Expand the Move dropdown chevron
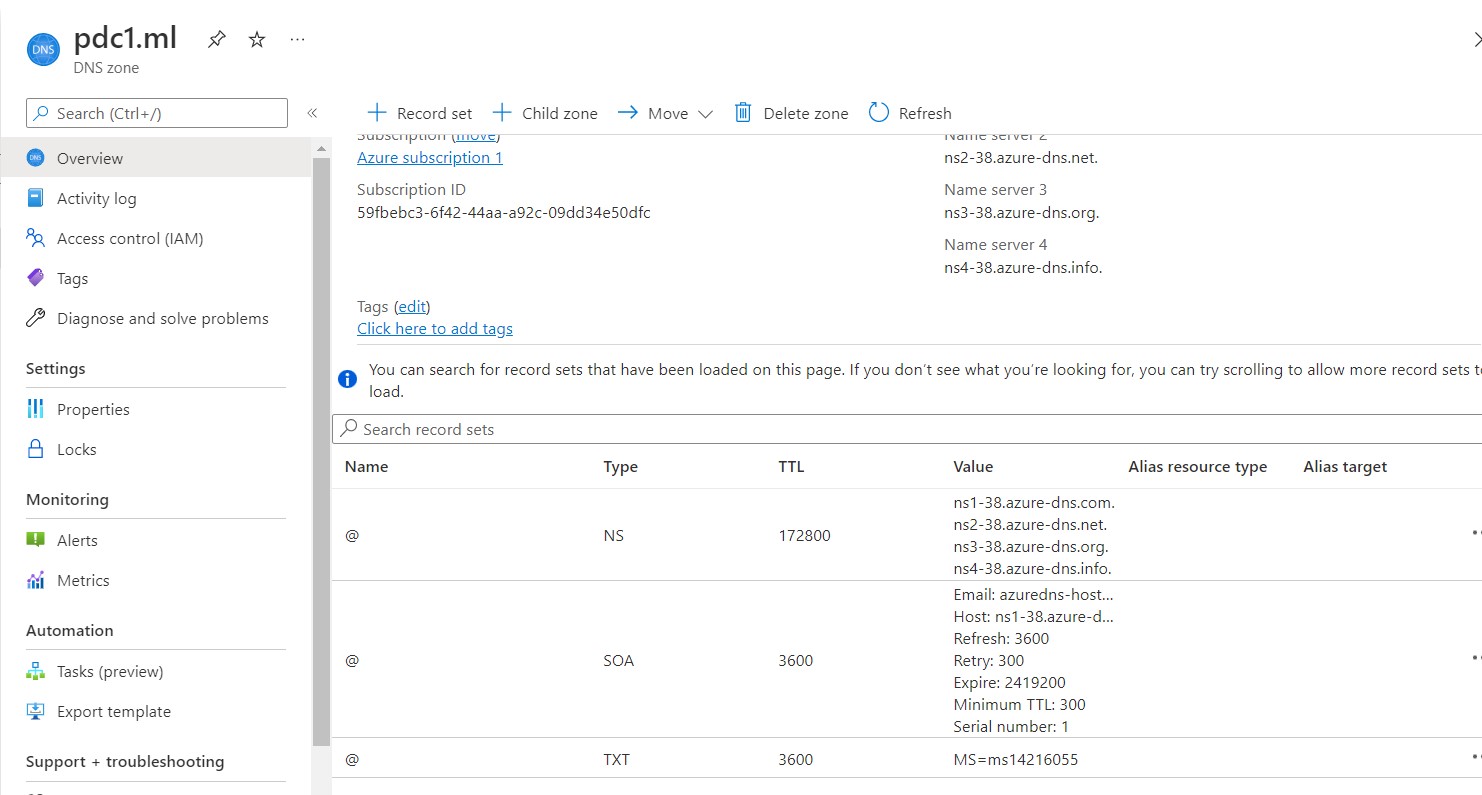 [x=705, y=114]
